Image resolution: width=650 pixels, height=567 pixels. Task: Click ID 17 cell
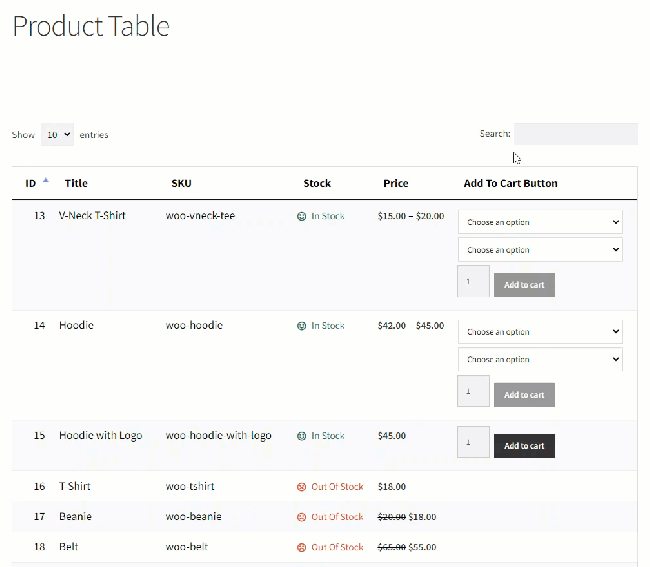click(39, 516)
